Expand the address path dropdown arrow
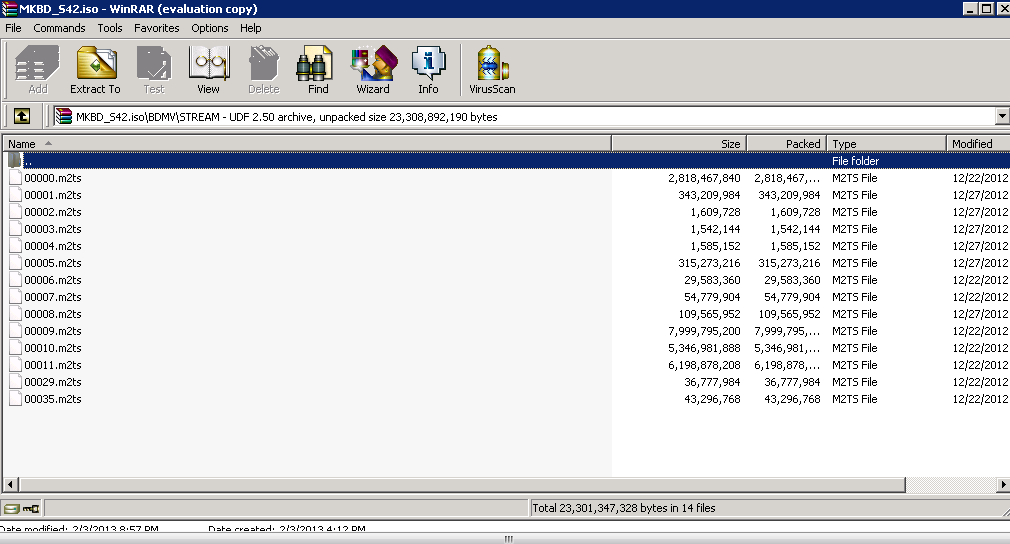The image size is (1010, 544). (1002, 117)
